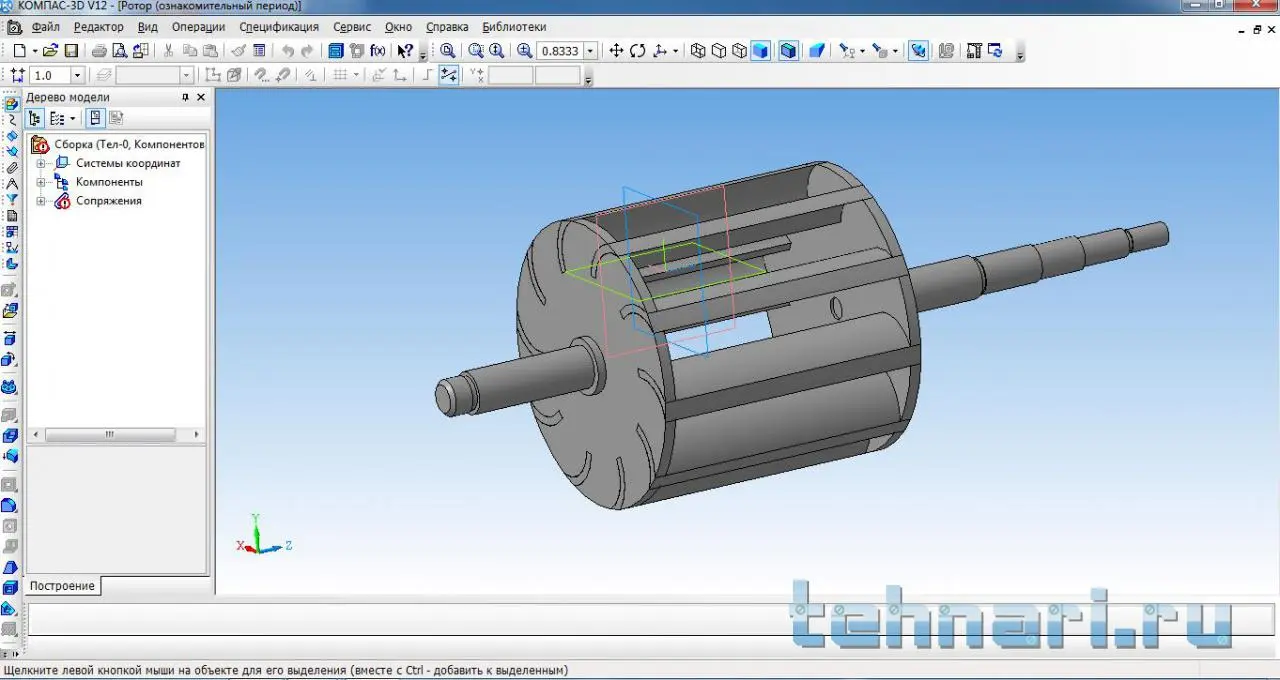
Task: Select the Rotate view tool
Action: pos(637,50)
